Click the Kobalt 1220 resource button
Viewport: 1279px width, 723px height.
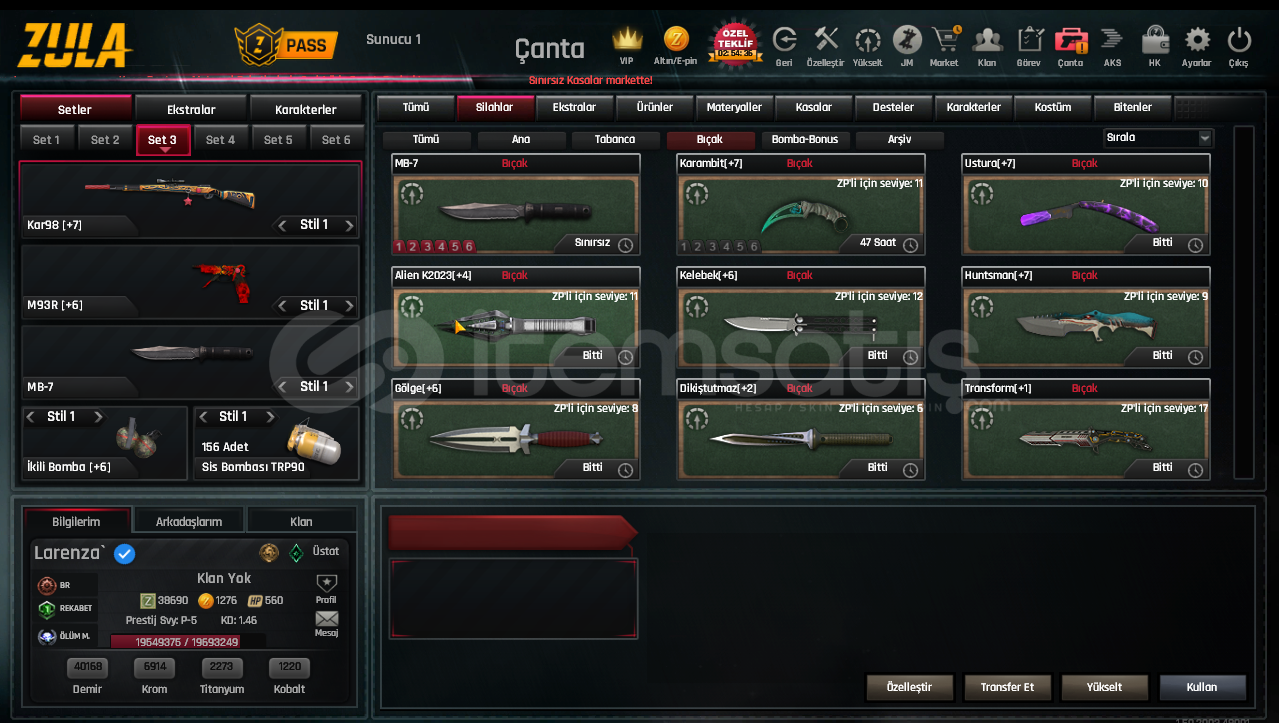(x=289, y=667)
